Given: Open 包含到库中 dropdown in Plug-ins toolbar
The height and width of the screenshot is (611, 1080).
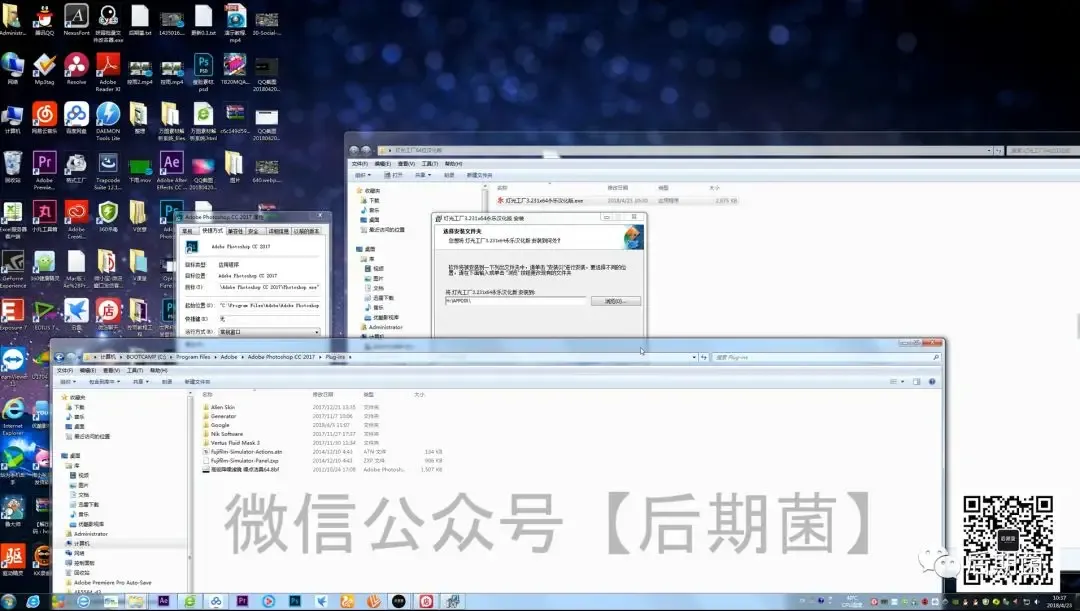Looking at the screenshot, I should pyautogui.click(x=104, y=382).
